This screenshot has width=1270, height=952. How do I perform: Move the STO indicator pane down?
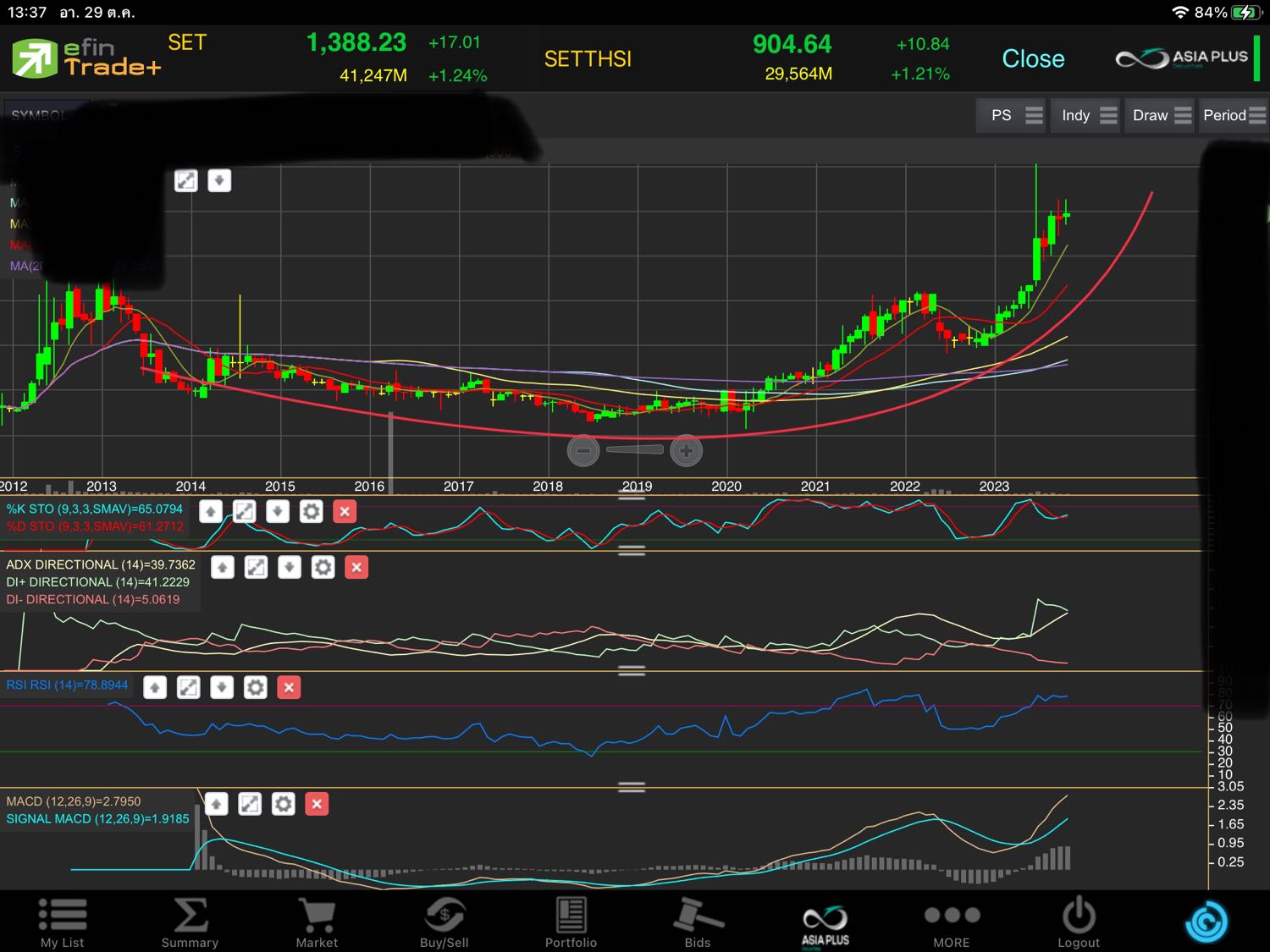click(x=278, y=511)
